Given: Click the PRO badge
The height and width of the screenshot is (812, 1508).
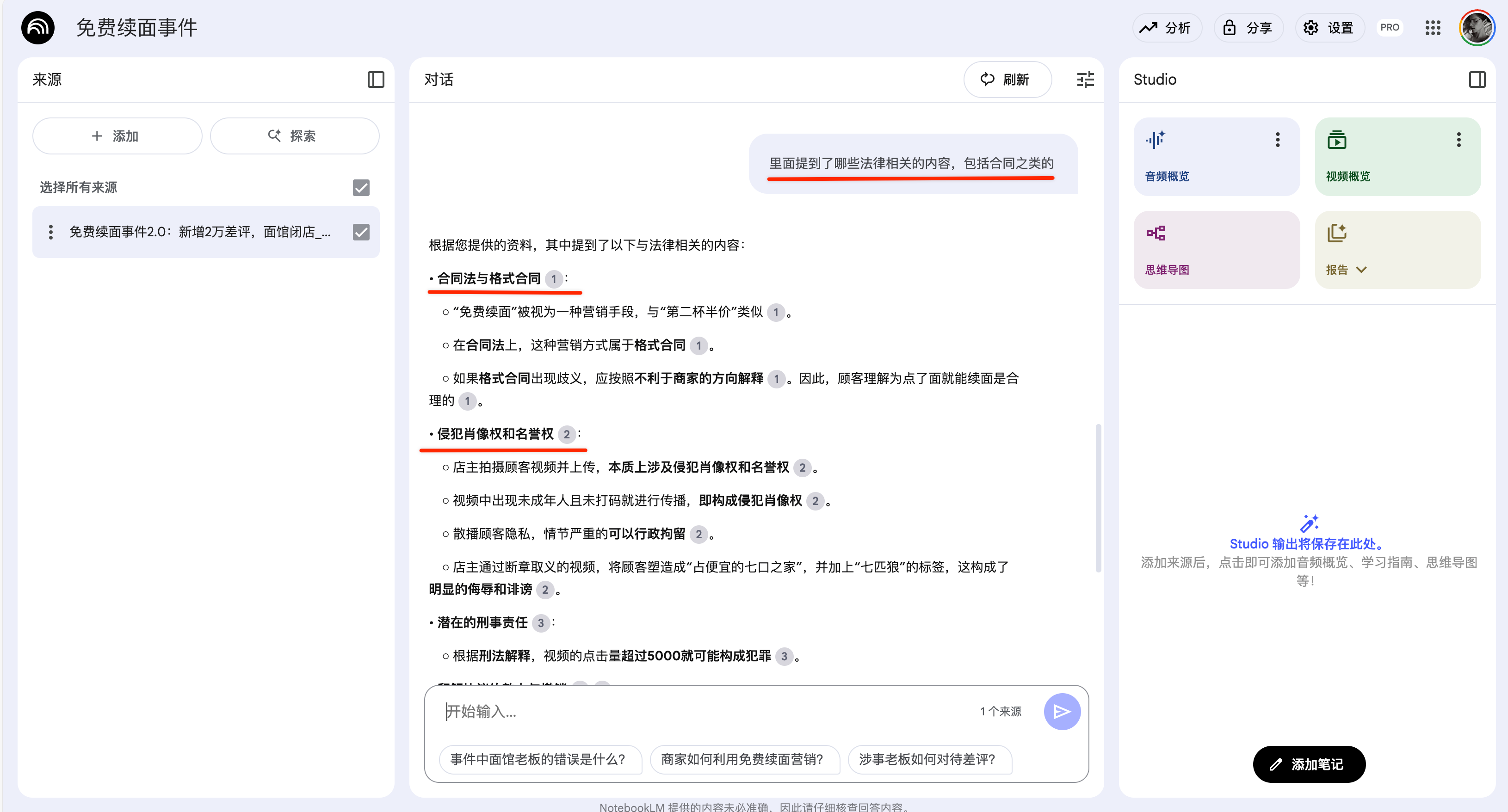Looking at the screenshot, I should coord(1389,27).
